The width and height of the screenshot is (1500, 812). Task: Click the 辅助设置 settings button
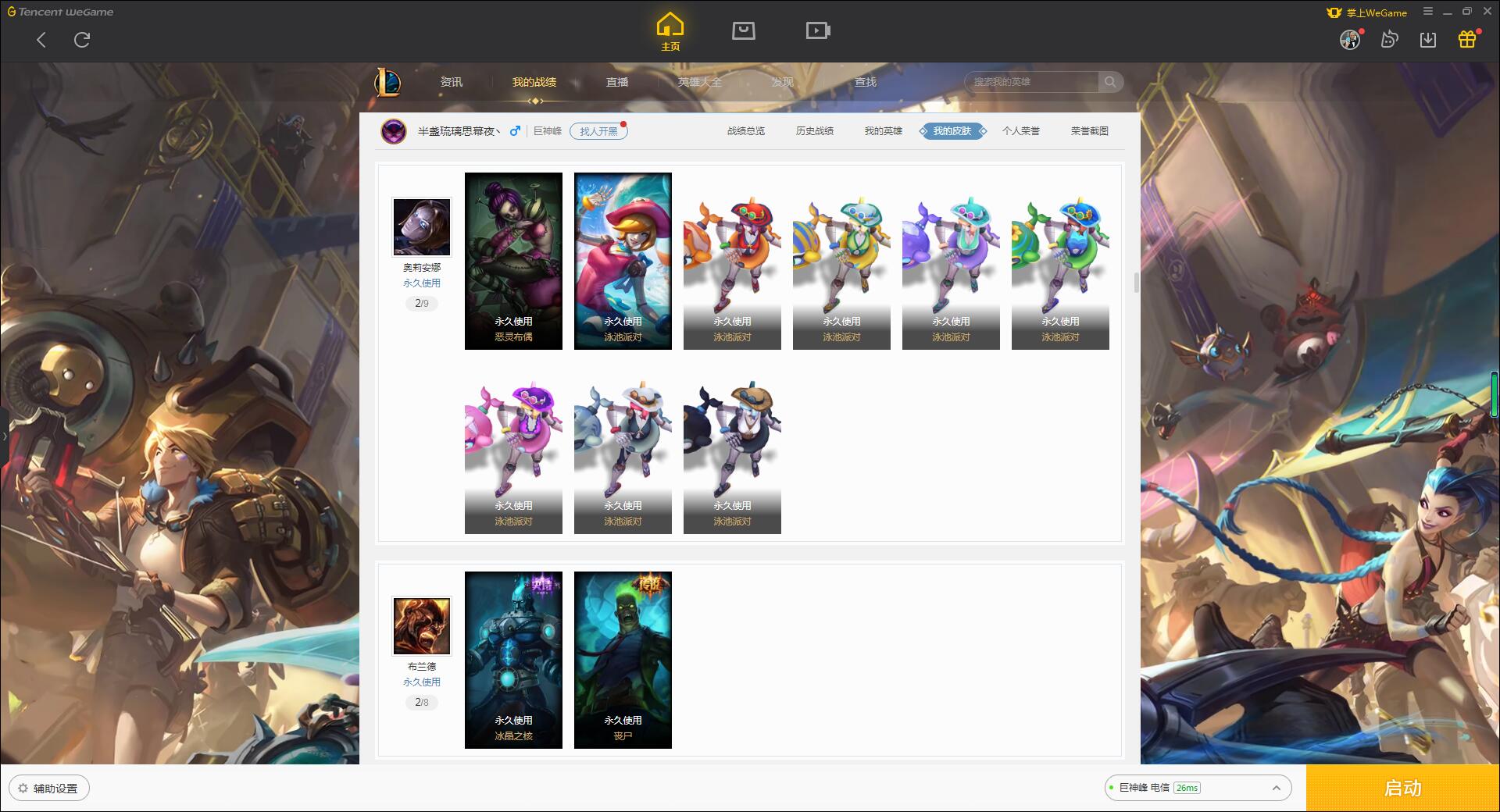click(49, 789)
